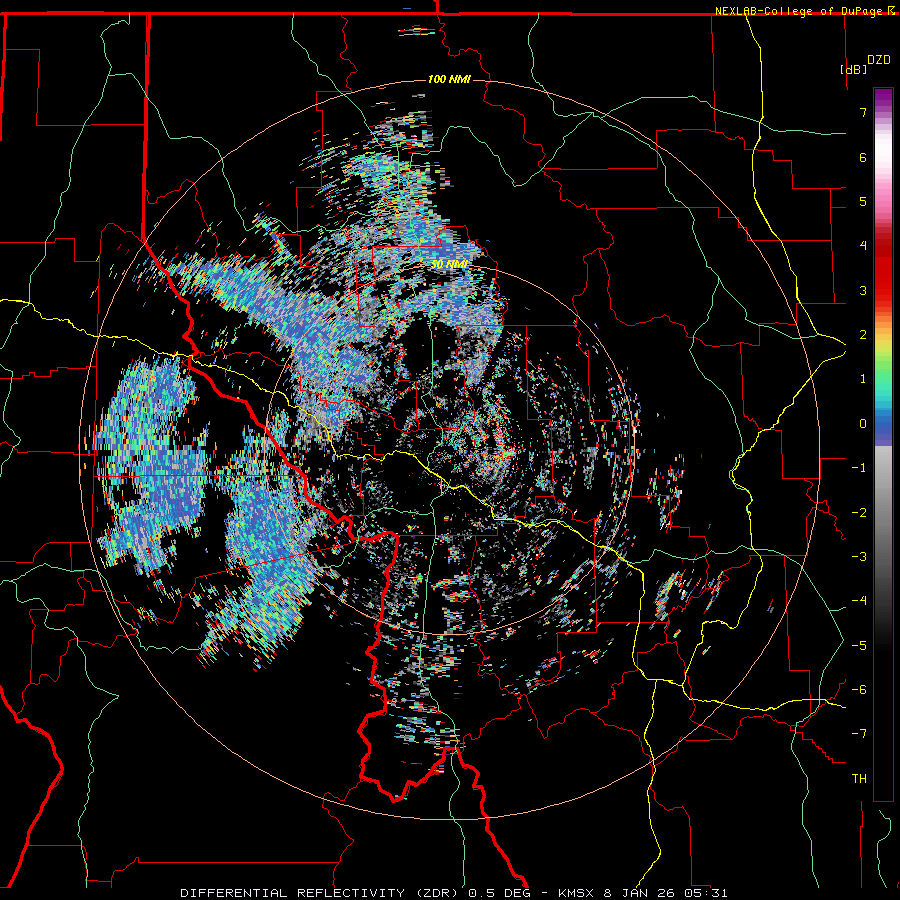Click the -1 value on color scale
Viewport: 900px width, 900px height.
(x=859, y=468)
